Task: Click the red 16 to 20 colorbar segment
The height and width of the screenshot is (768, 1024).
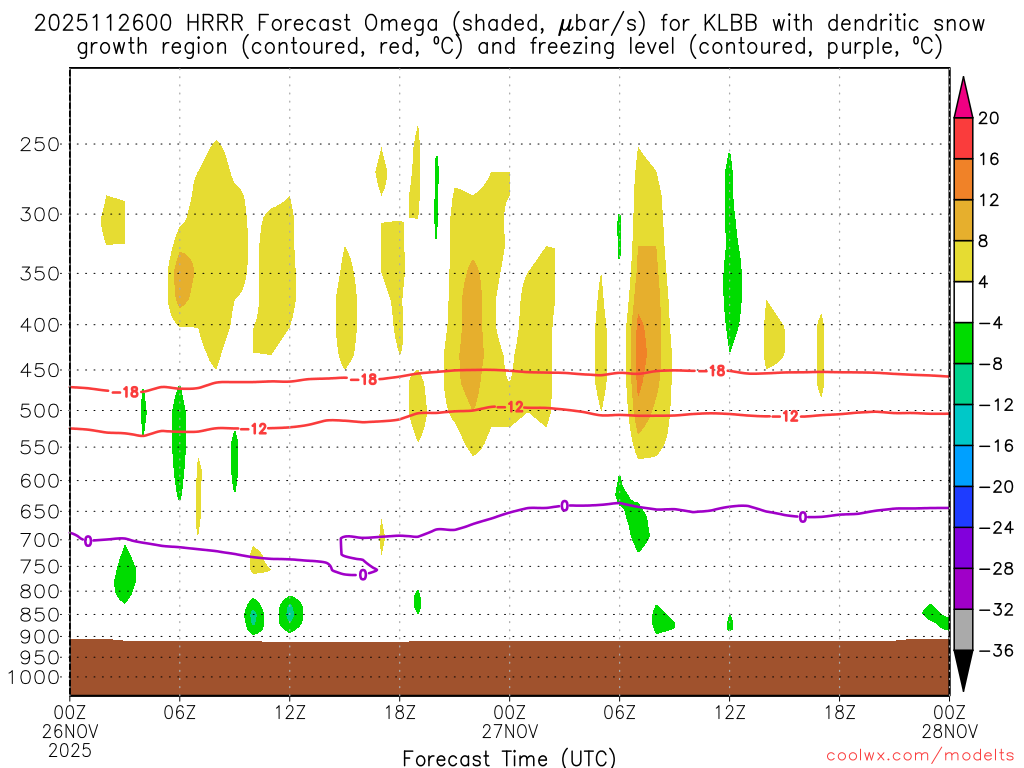Action: coord(963,138)
